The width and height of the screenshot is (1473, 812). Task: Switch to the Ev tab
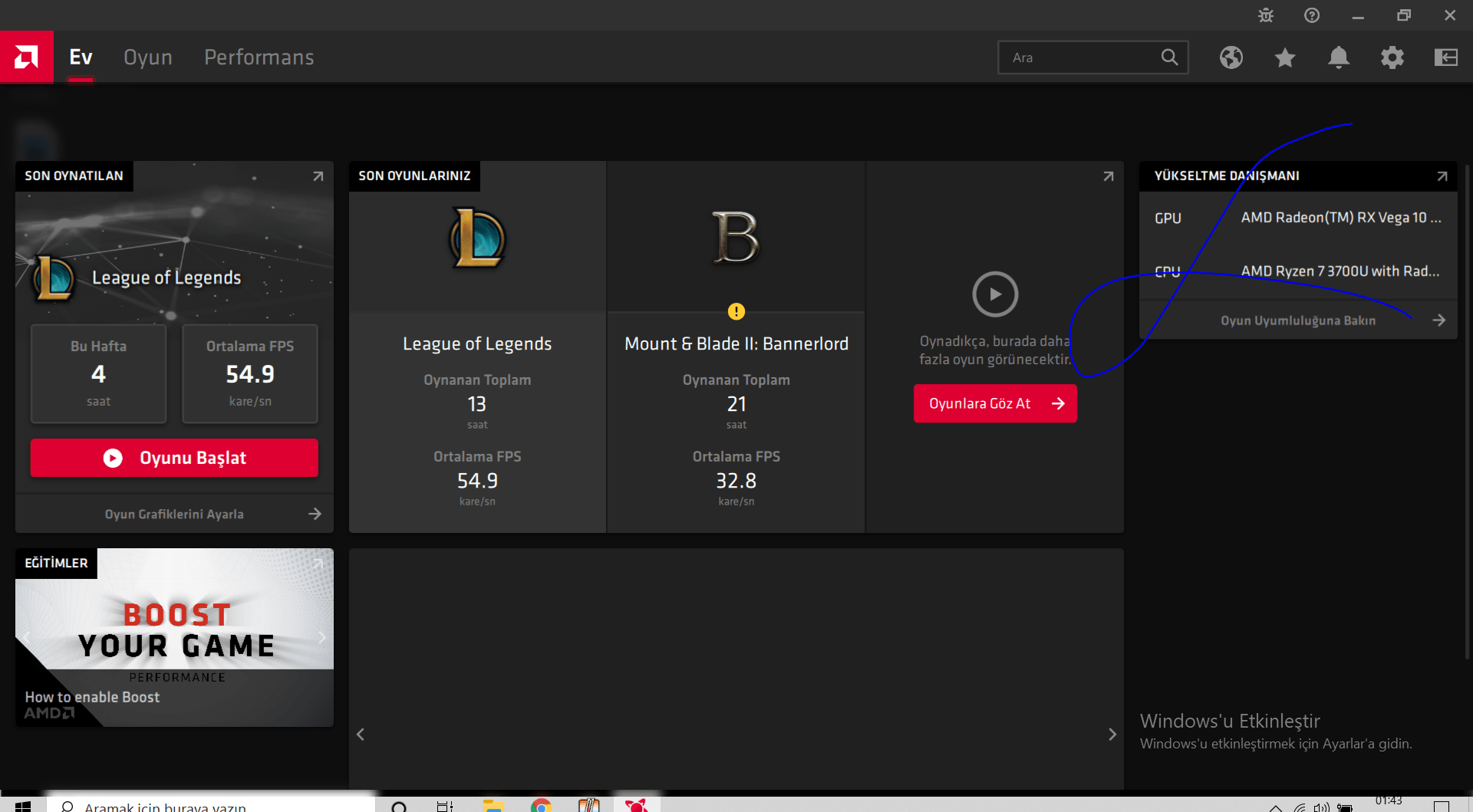(81, 58)
